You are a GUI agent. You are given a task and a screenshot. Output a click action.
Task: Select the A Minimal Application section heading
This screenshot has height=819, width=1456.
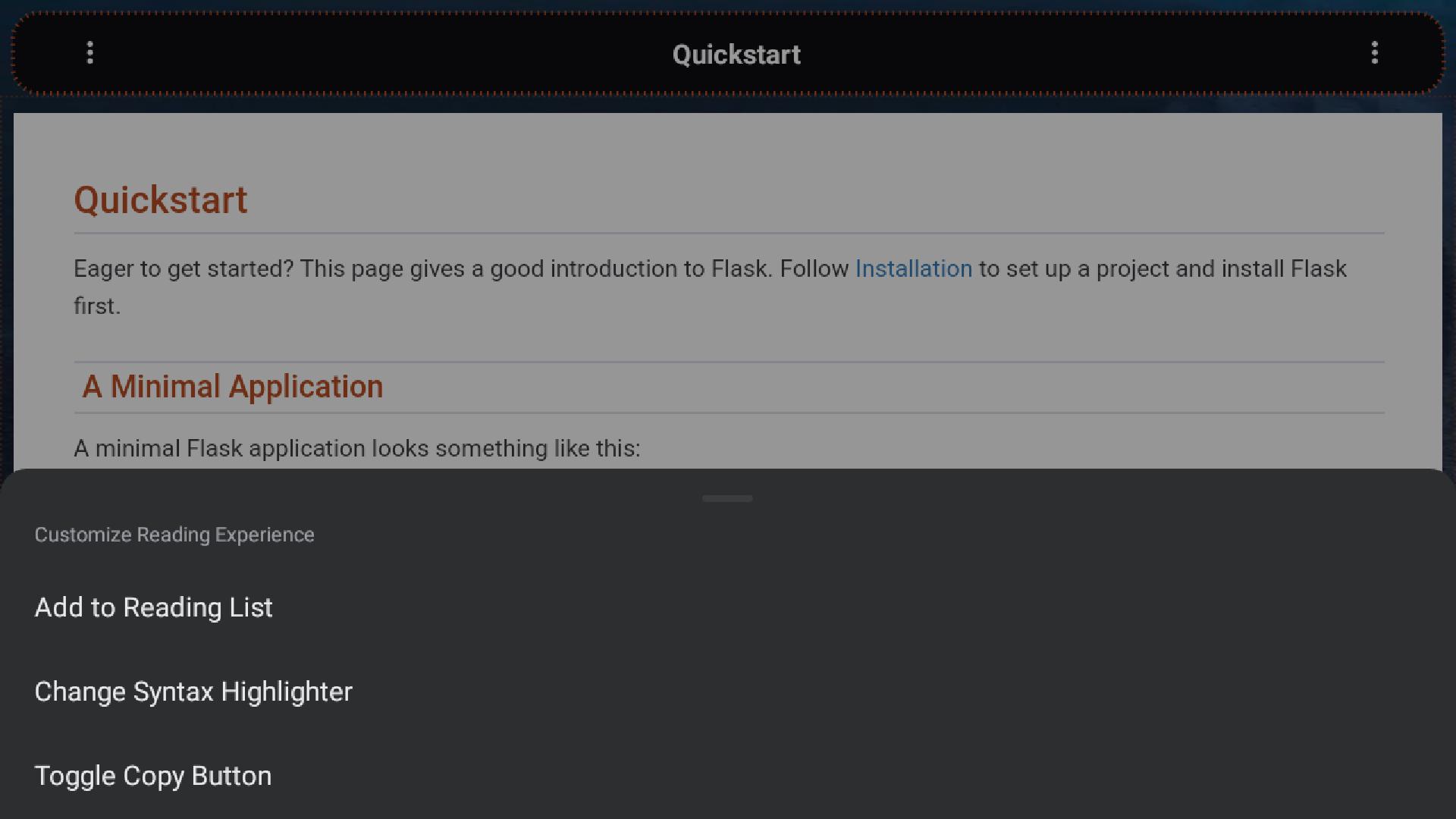tap(232, 386)
